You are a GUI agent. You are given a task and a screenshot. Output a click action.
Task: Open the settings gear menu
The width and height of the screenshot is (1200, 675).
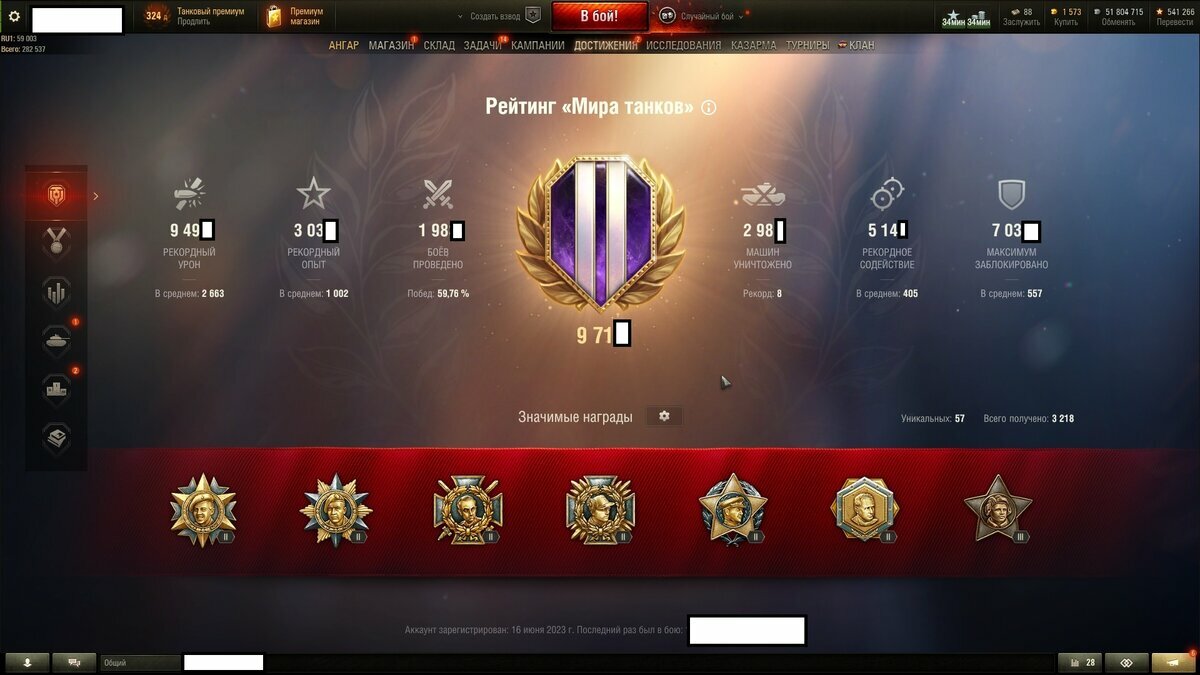pos(14,16)
